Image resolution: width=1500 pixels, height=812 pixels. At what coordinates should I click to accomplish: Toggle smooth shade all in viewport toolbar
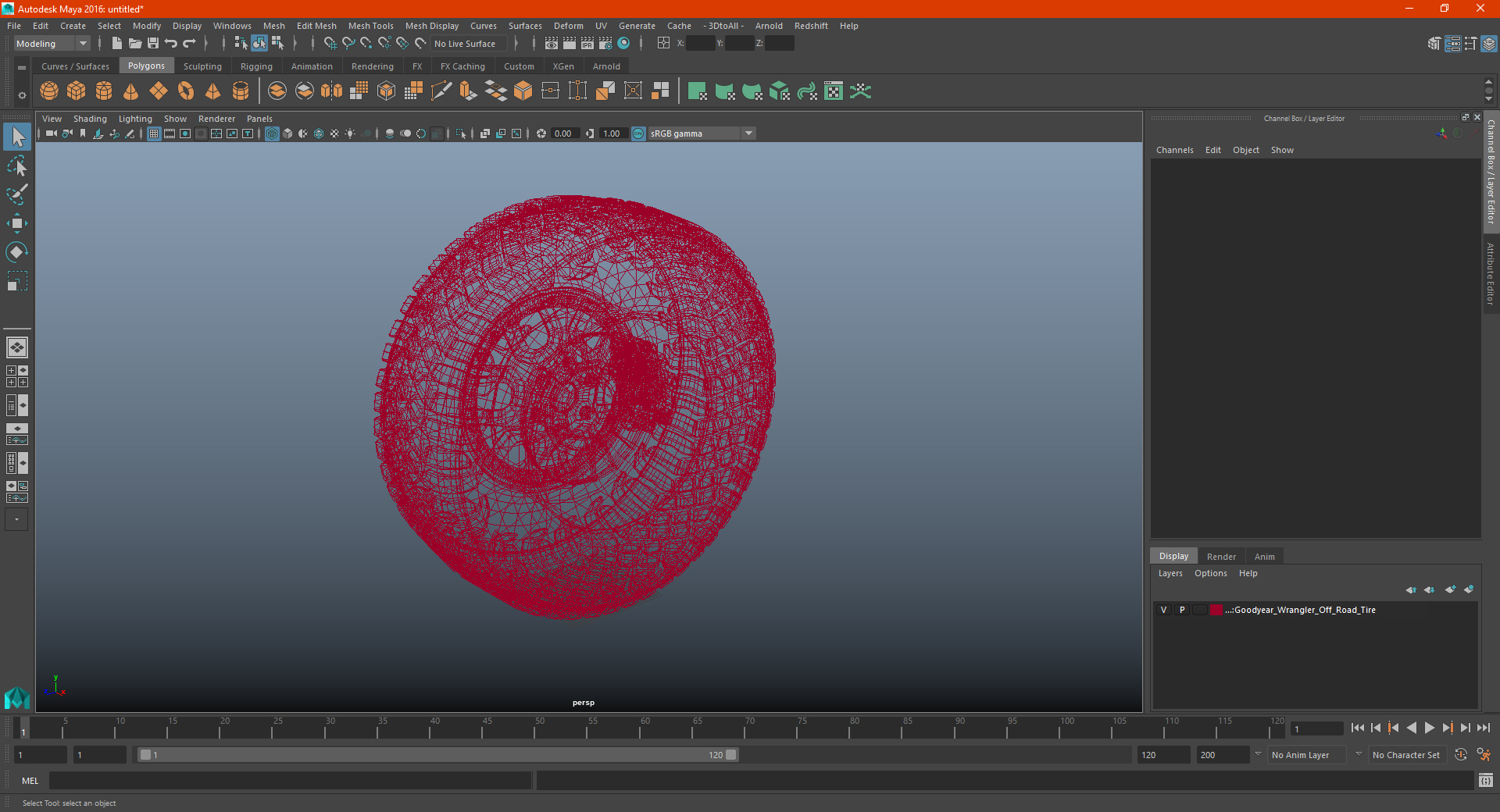287,134
